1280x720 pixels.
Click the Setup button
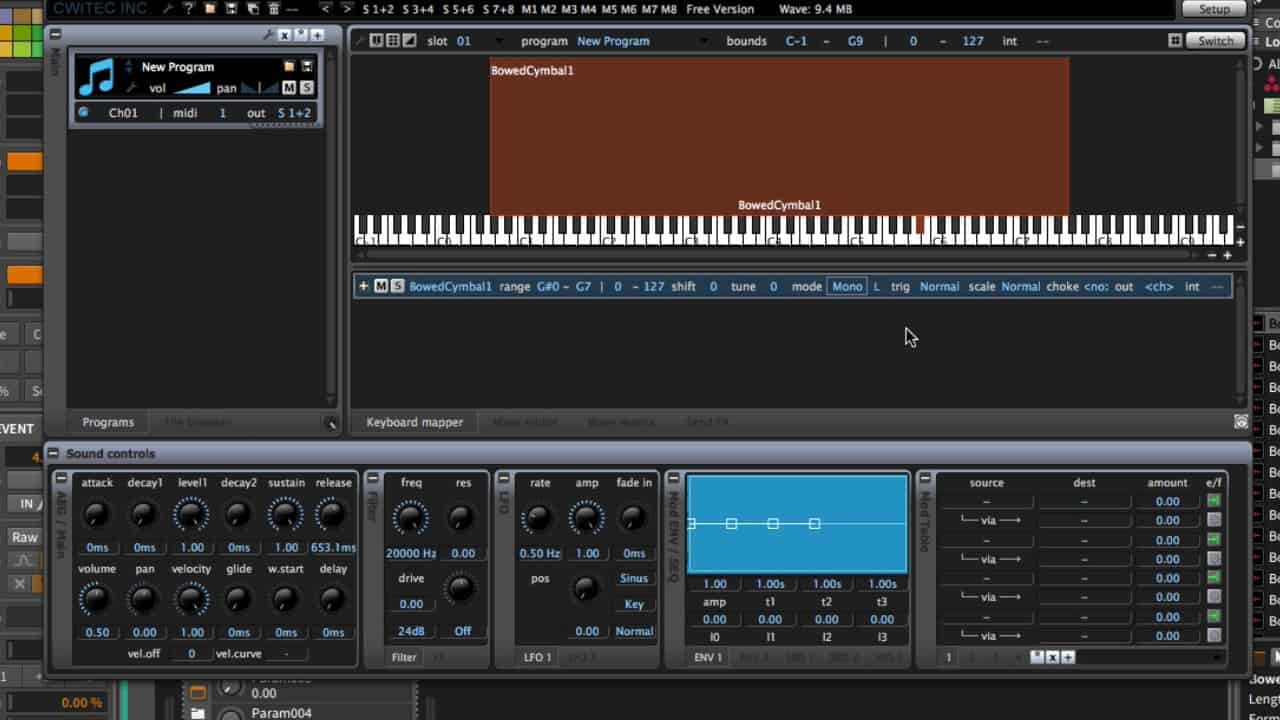1214,9
